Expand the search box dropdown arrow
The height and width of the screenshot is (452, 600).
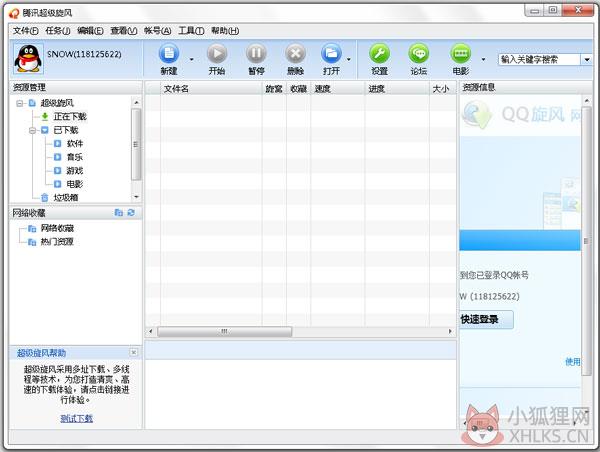(x=587, y=59)
